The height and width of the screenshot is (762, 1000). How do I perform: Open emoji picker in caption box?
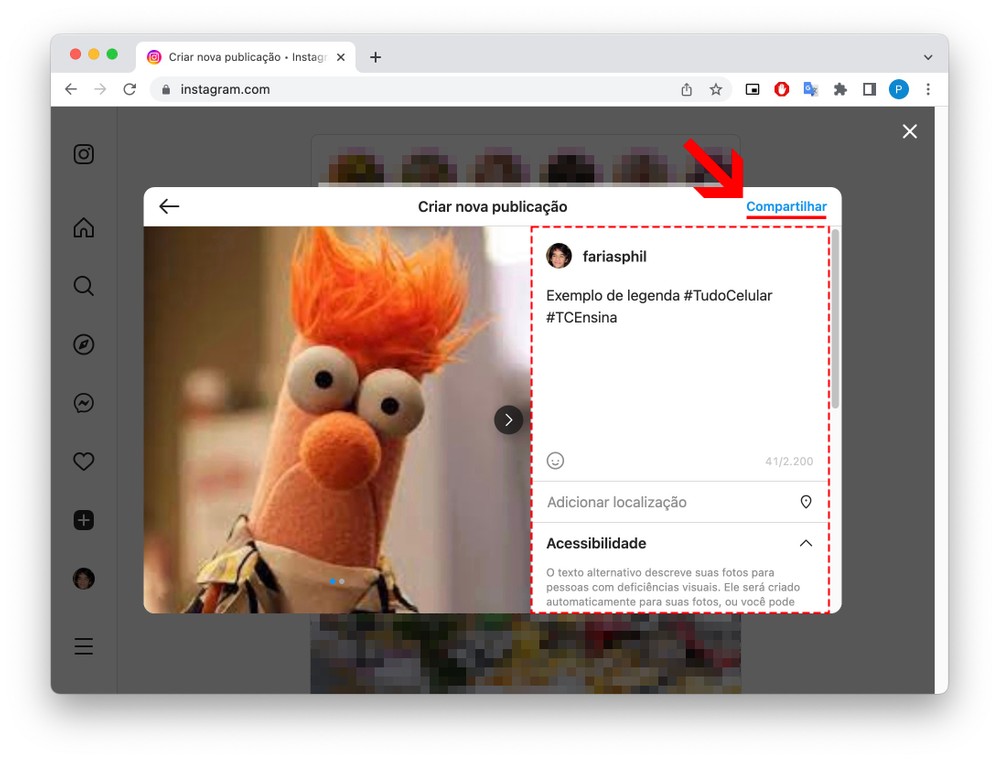[x=556, y=461]
